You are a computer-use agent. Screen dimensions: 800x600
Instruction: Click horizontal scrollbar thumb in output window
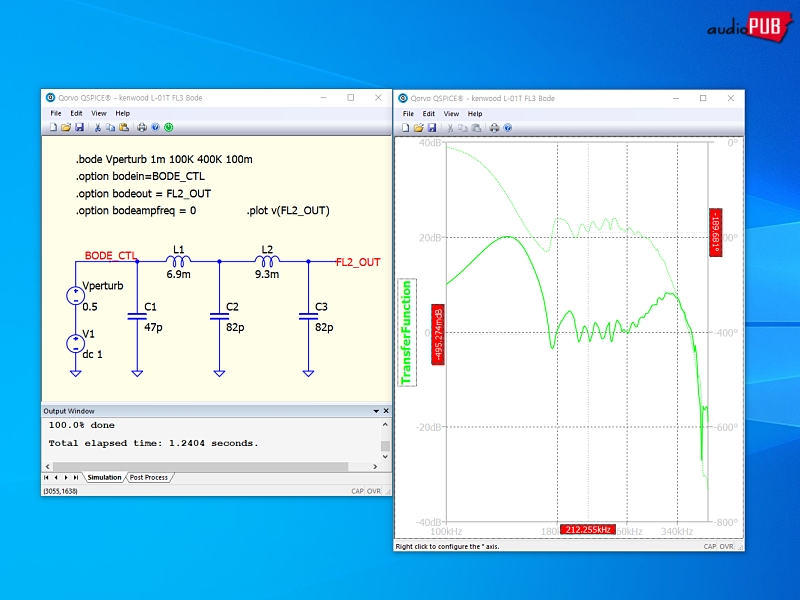[200, 466]
